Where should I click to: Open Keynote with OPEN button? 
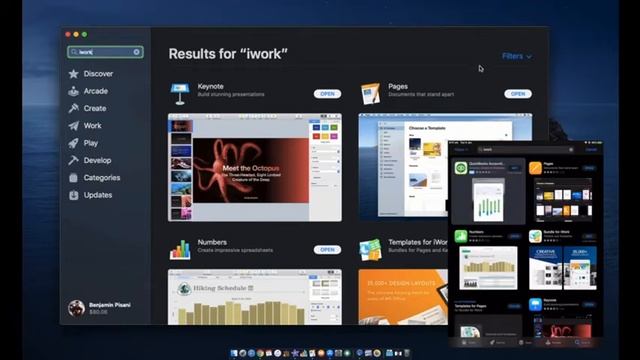pyautogui.click(x=327, y=94)
